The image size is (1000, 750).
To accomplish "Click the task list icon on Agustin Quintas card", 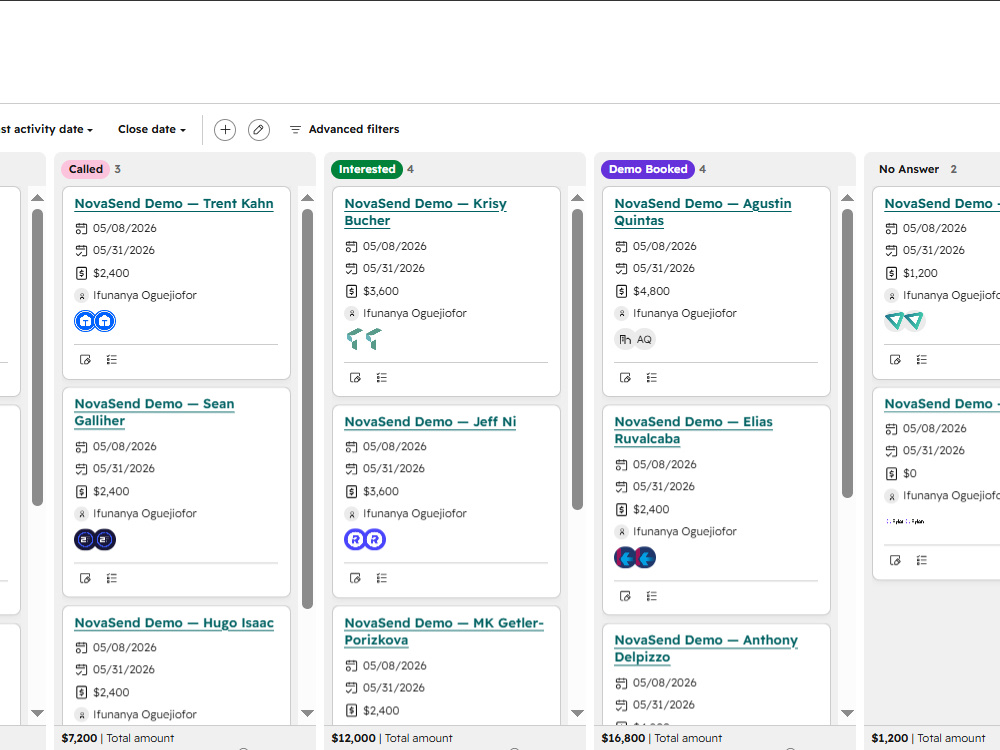I will pyautogui.click(x=651, y=378).
